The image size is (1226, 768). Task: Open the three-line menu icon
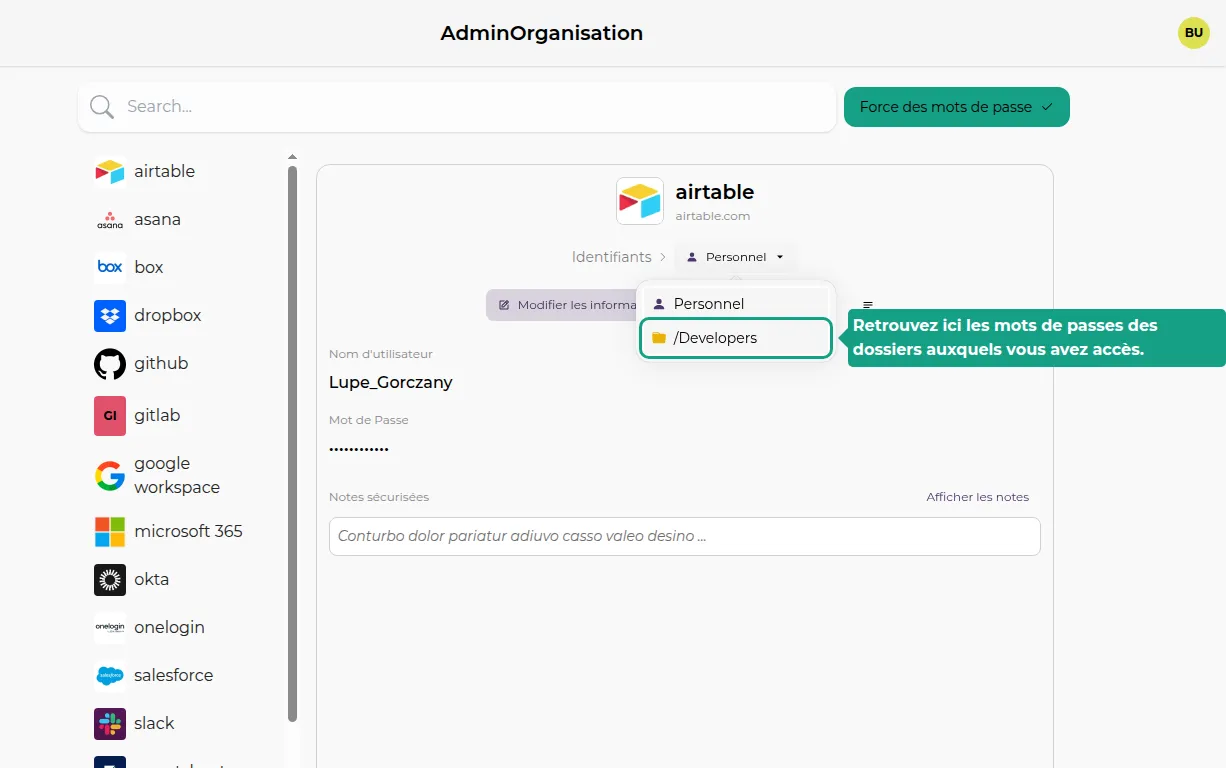(x=868, y=305)
